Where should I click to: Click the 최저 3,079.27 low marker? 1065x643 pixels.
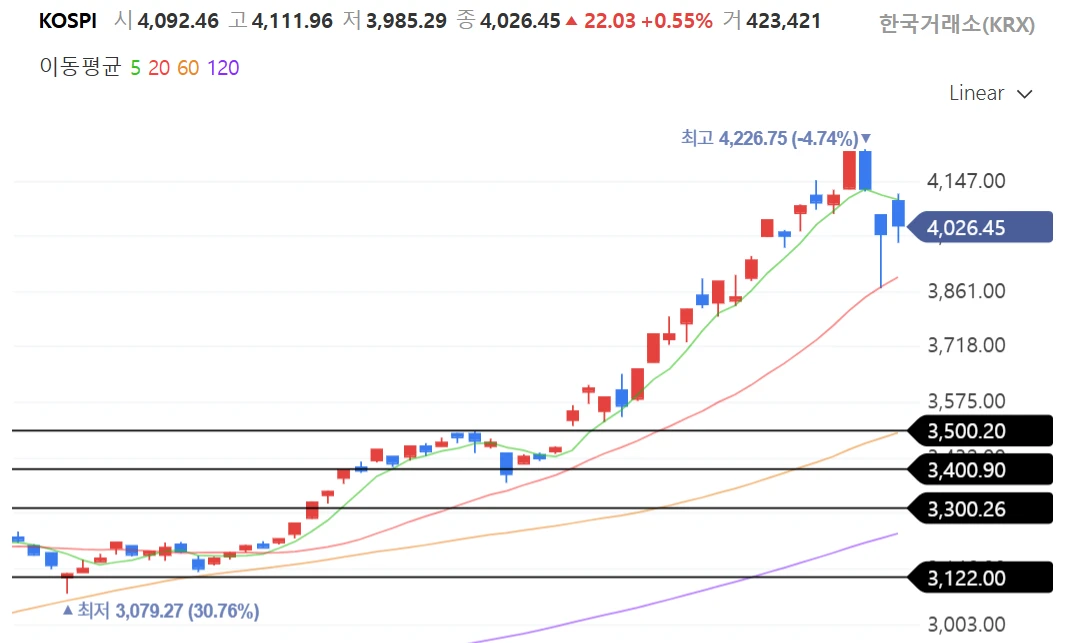pyautogui.click(x=160, y=610)
